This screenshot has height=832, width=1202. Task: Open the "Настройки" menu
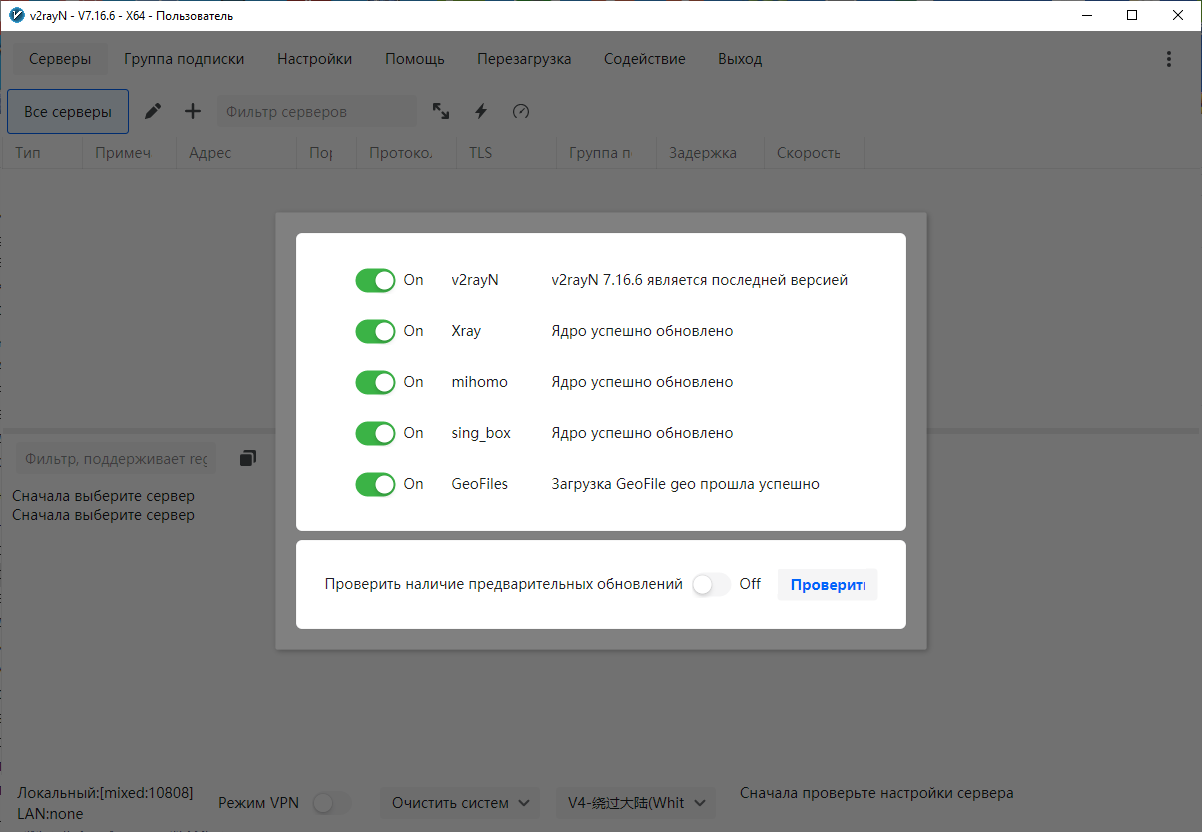pyautogui.click(x=314, y=59)
